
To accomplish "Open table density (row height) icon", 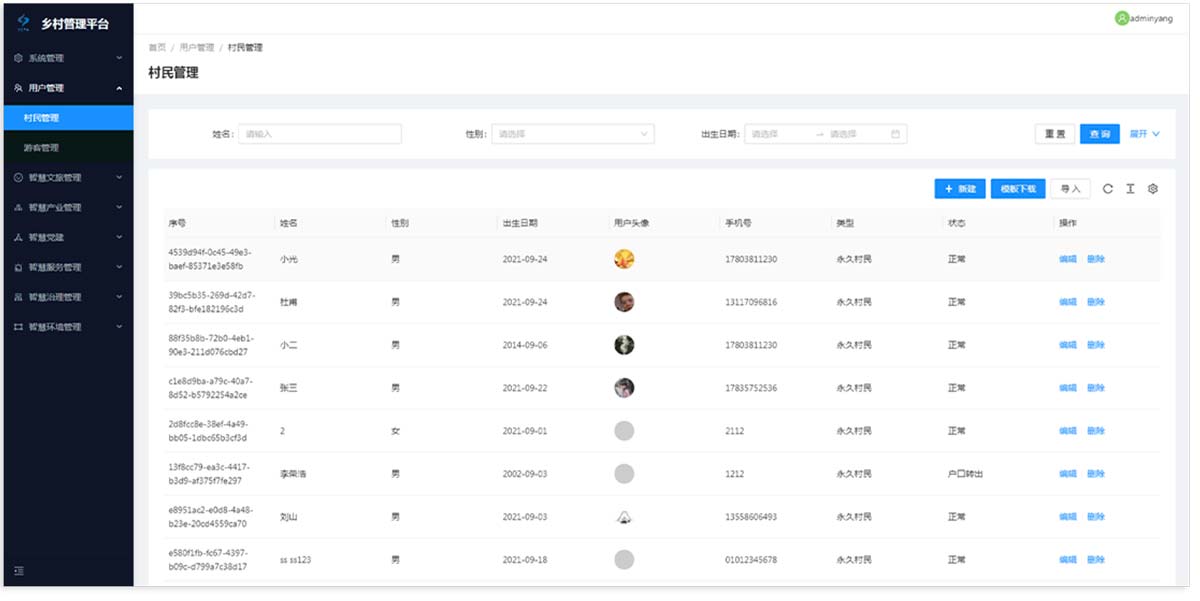I will coord(1130,189).
